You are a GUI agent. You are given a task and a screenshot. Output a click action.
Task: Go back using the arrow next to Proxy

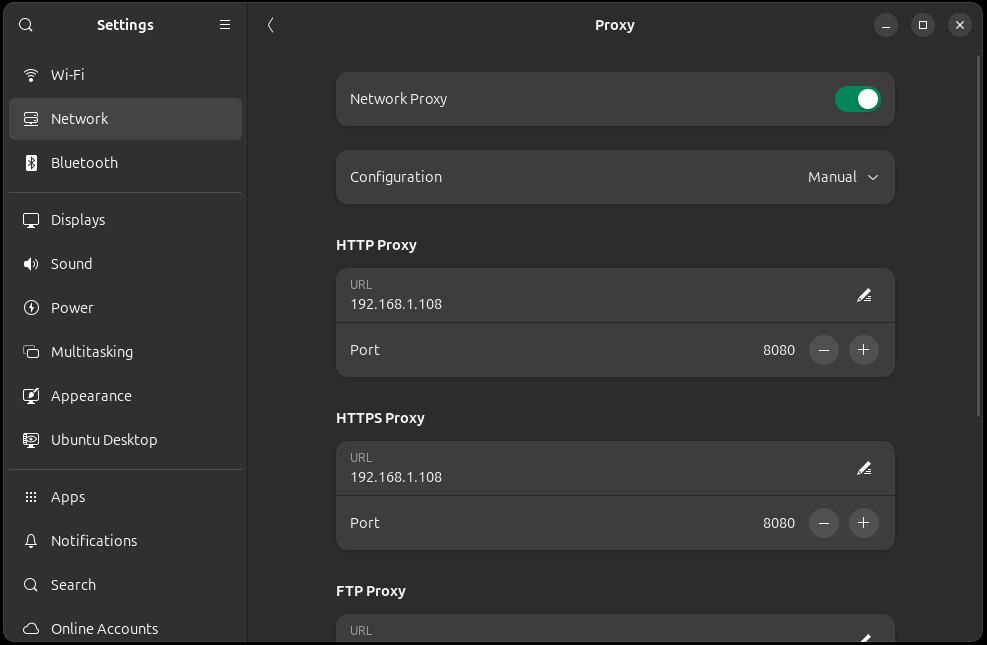coord(271,25)
